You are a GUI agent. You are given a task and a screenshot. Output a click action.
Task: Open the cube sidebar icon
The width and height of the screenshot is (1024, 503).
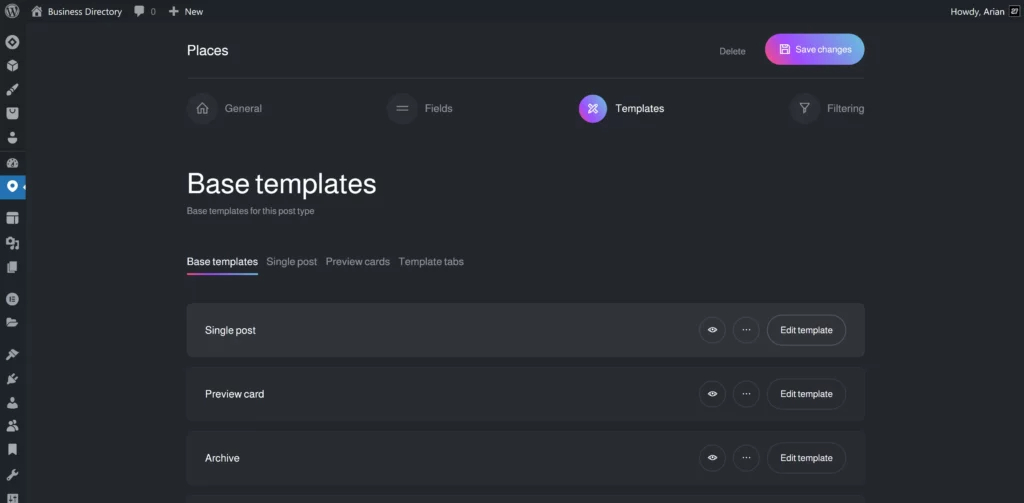pos(12,66)
